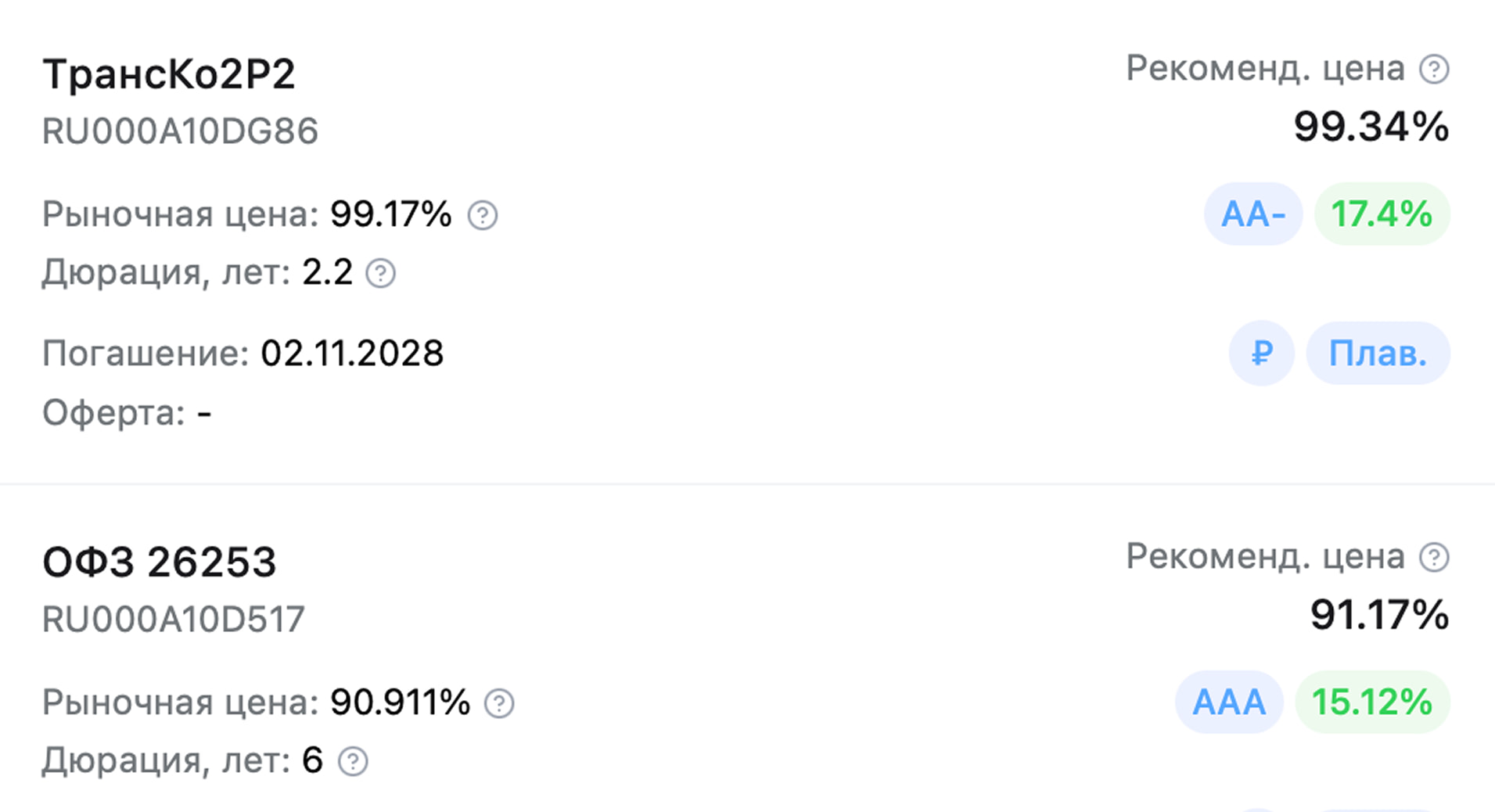Viewport: 1495px width, 812px height.
Task: Click help icon beside Дюрация 6
Action: (x=353, y=761)
